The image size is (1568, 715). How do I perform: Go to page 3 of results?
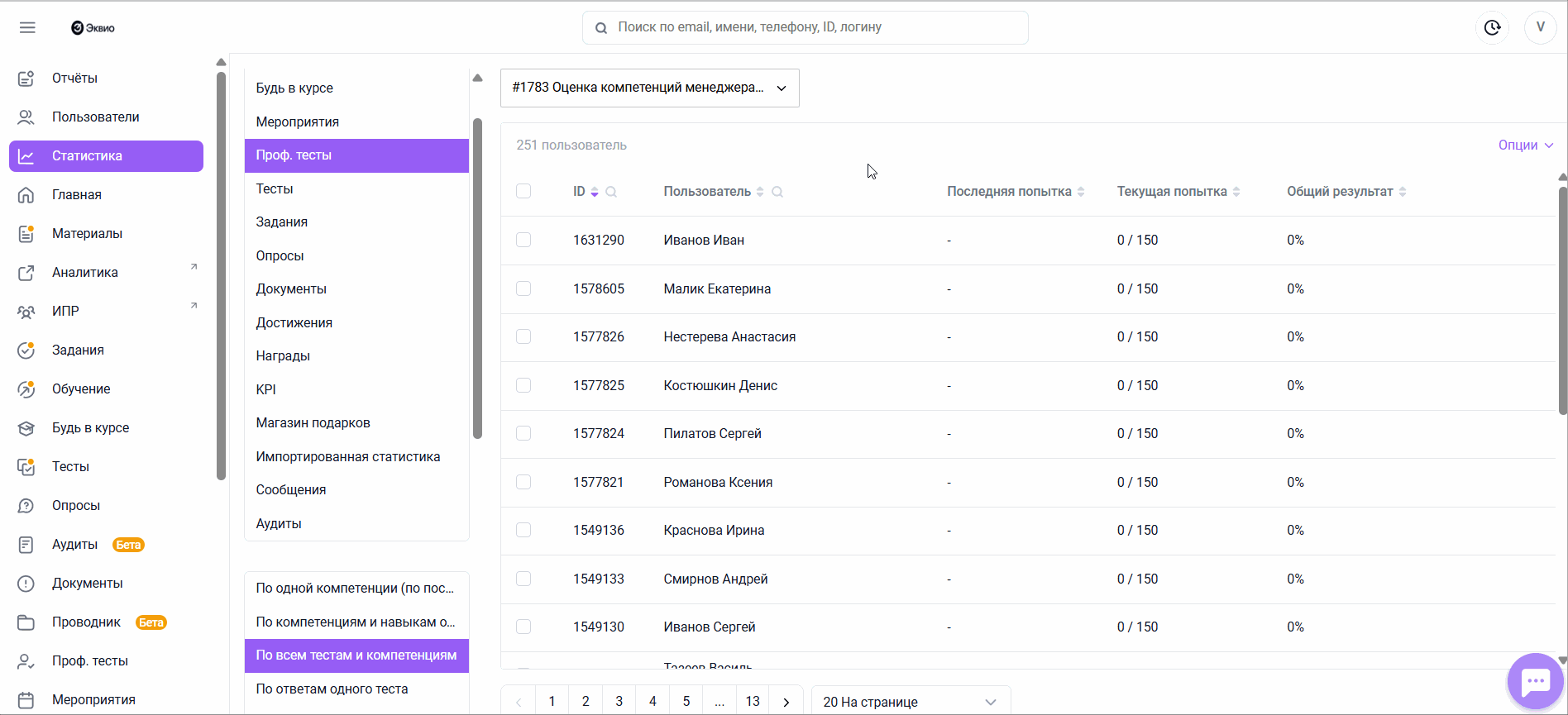[619, 701]
